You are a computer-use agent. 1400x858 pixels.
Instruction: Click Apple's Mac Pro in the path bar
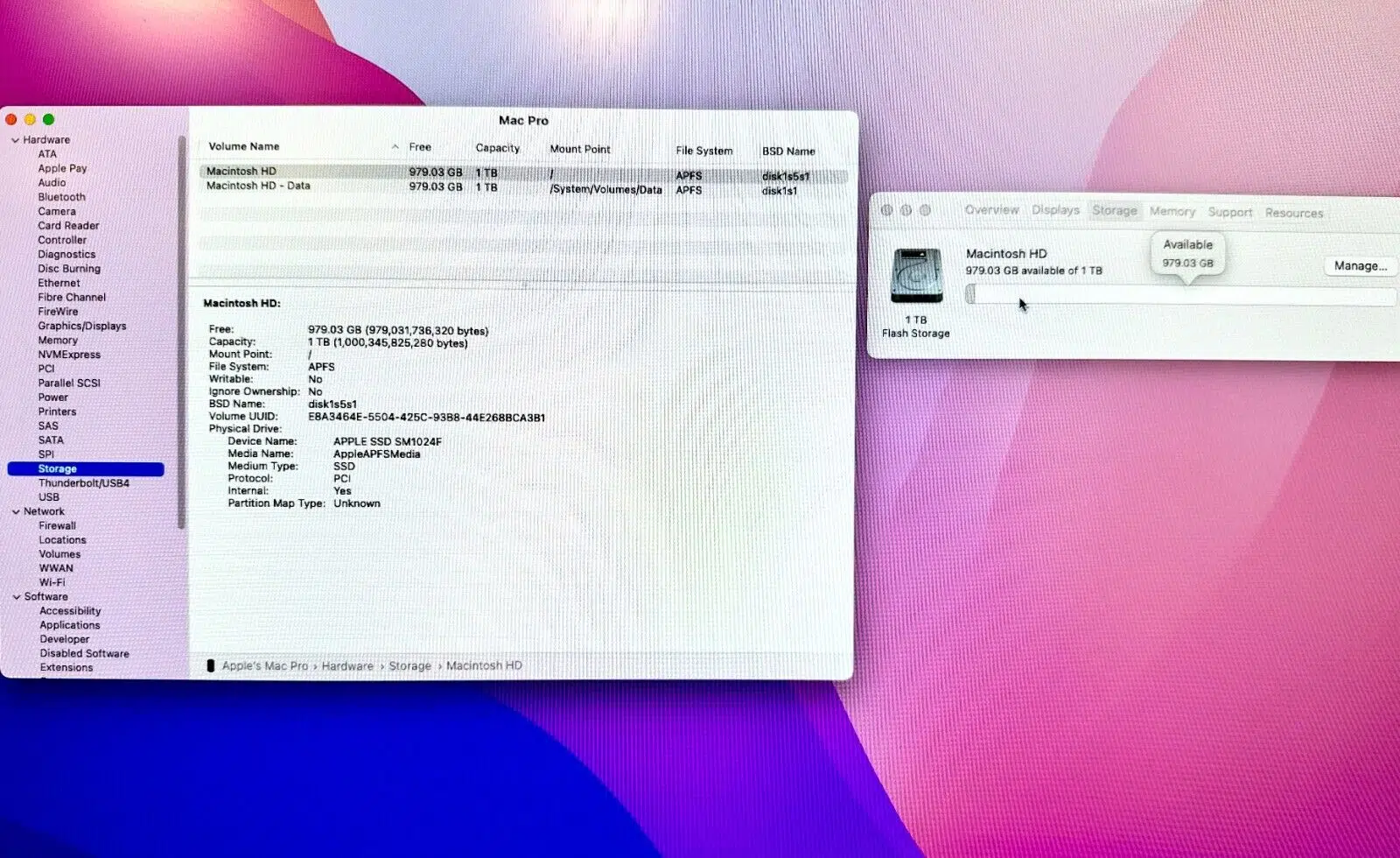click(x=265, y=666)
